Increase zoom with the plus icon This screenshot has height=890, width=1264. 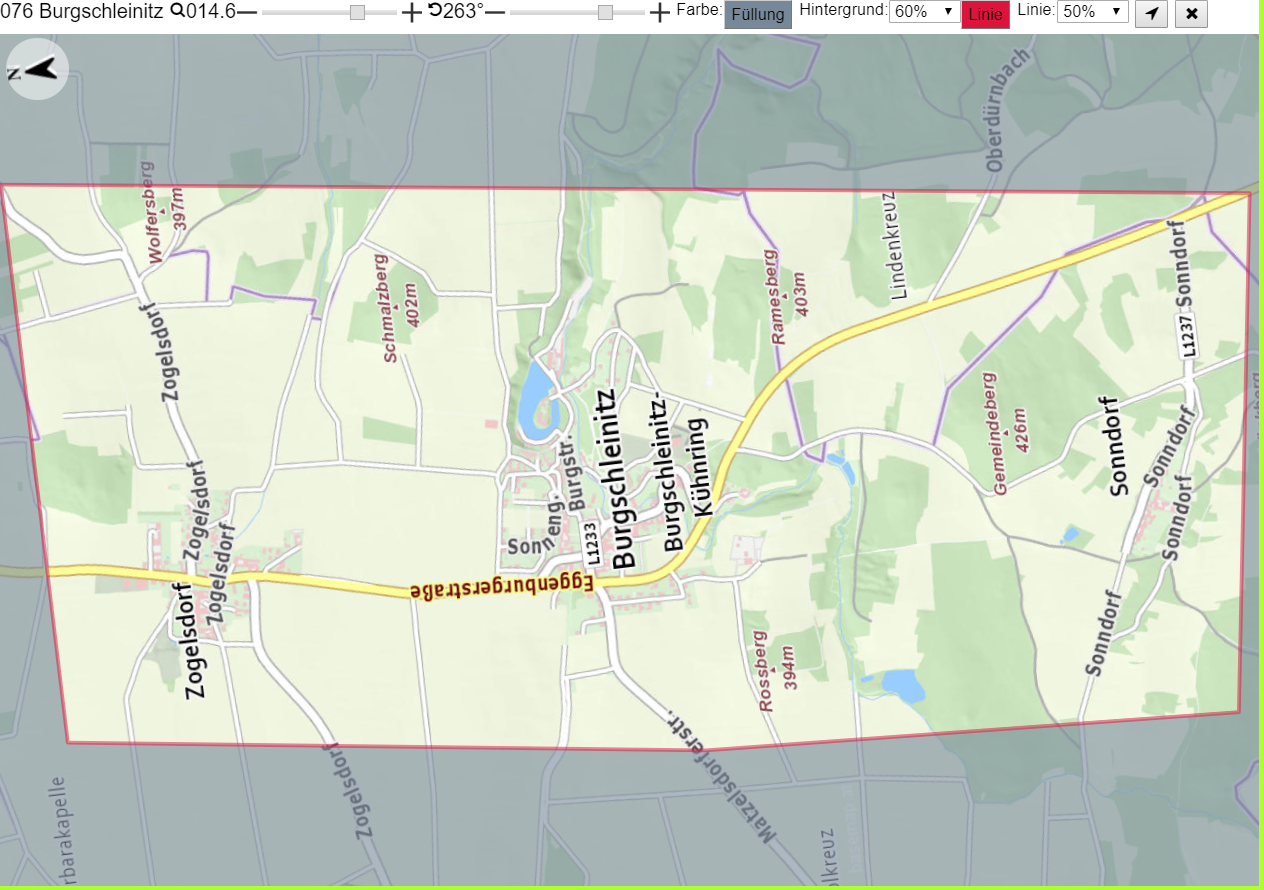click(411, 12)
